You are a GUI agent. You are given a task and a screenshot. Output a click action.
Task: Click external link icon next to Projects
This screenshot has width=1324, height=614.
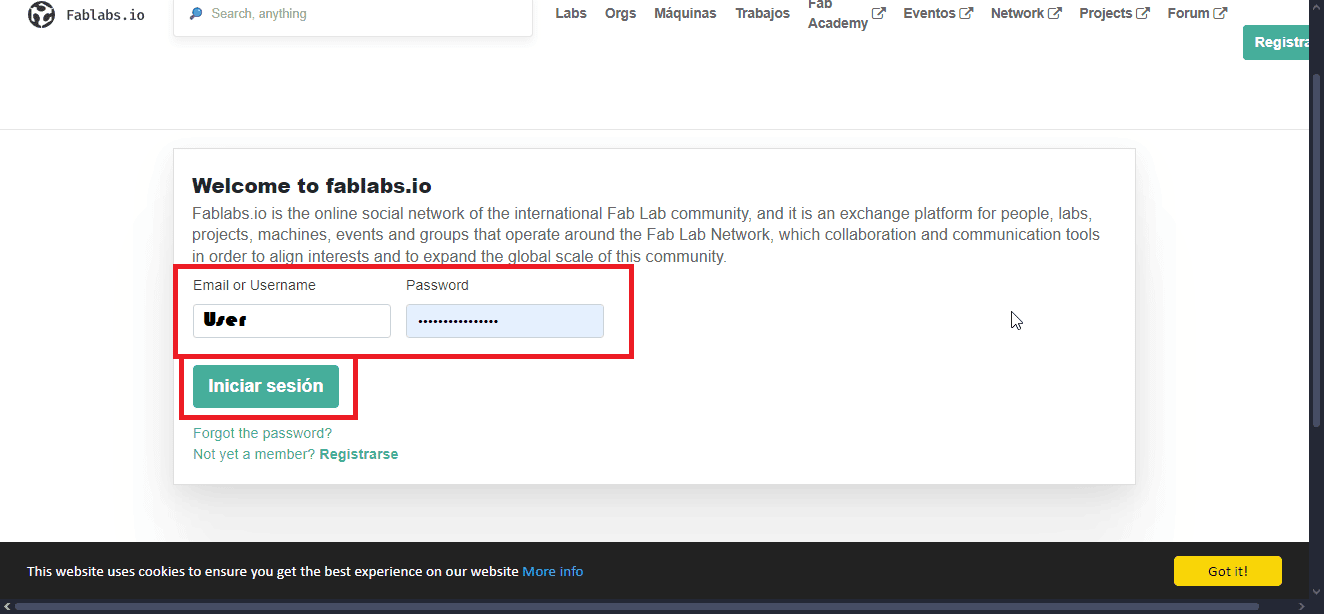pos(1143,14)
